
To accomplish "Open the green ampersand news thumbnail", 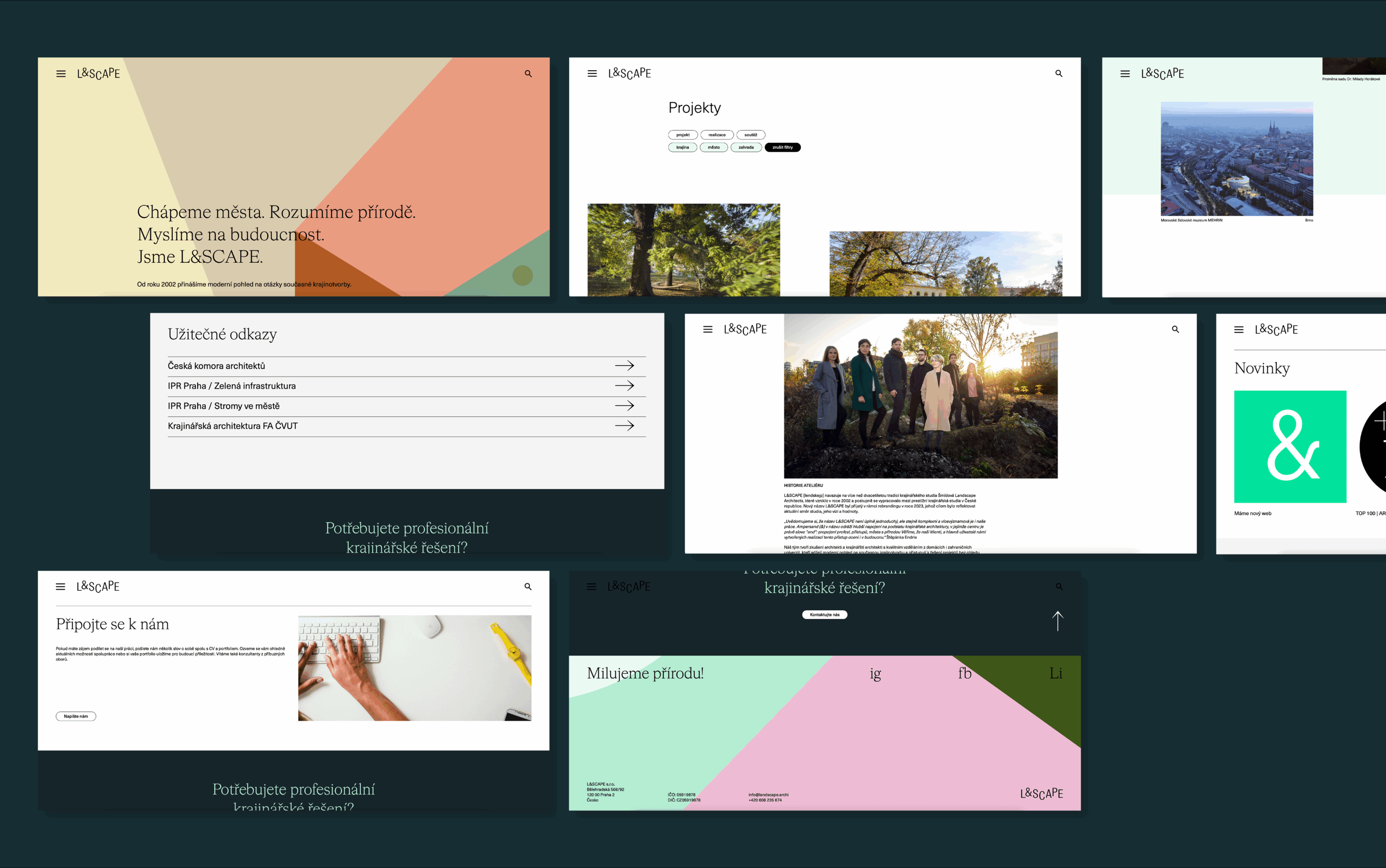I will click(x=1289, y=447).
